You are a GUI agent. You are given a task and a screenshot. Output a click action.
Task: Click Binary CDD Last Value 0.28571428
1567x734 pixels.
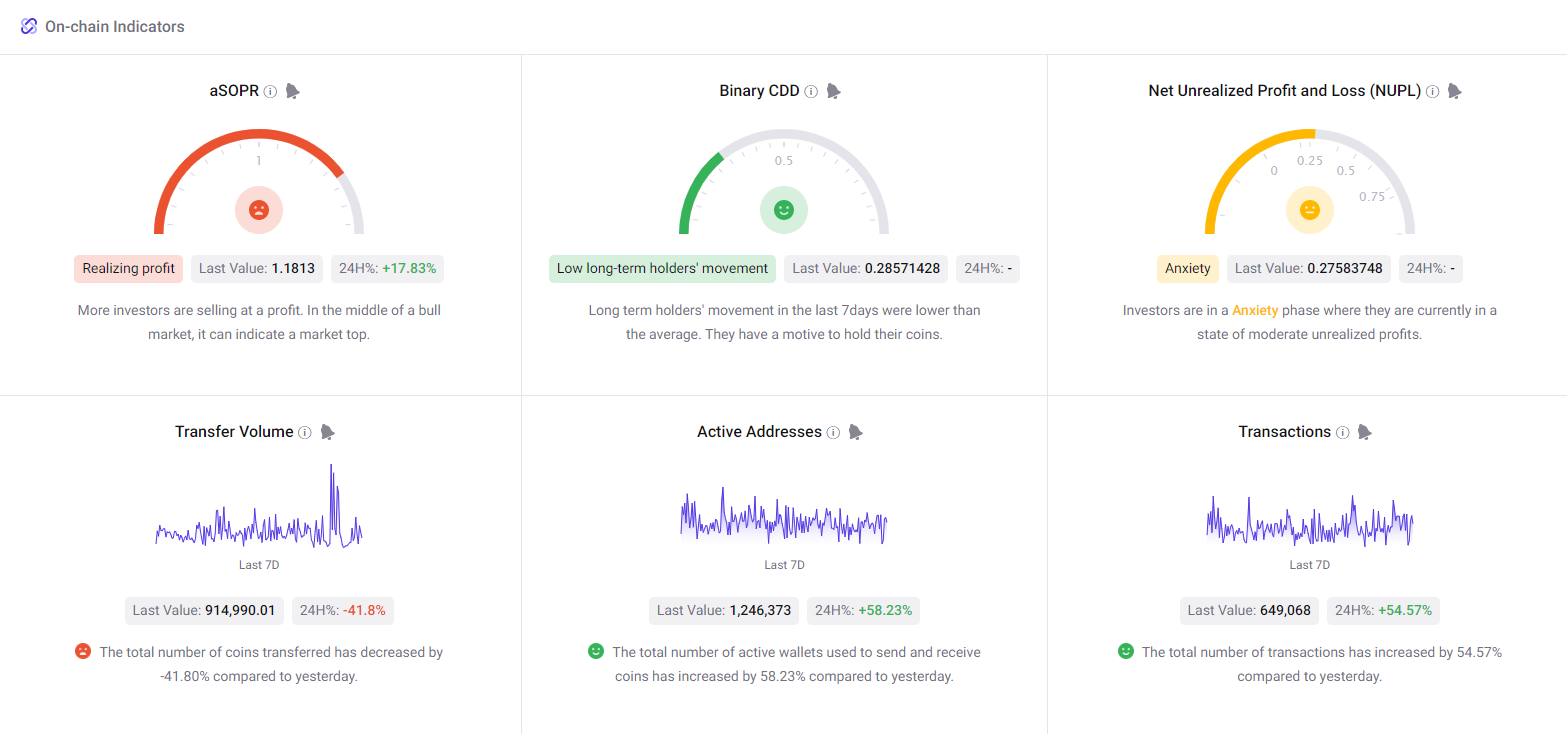point(866,268)
